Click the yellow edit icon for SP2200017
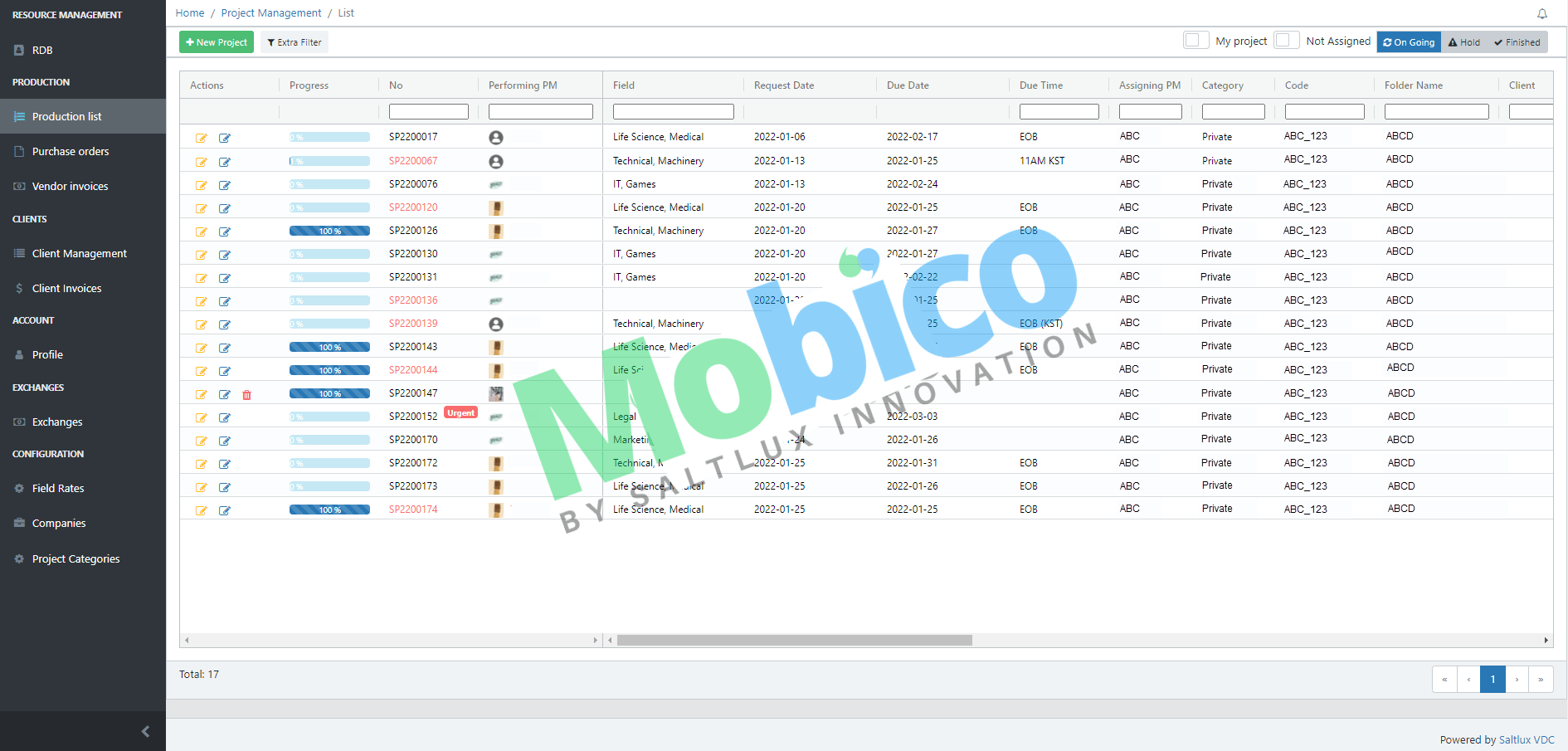 [x=202, y=138]
